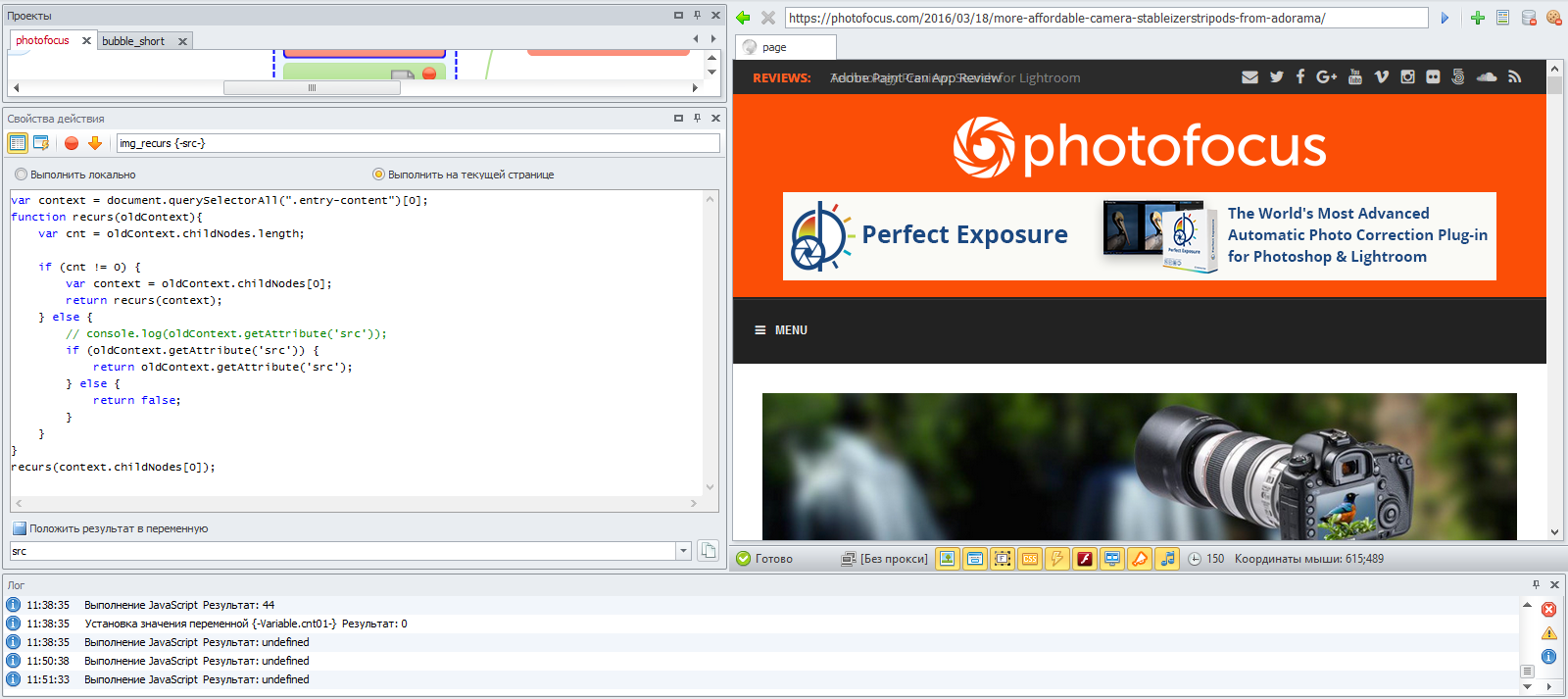Toggle the Flash plugin button in the status bar
1568x699 pixels.
[x=1085, y=559]
